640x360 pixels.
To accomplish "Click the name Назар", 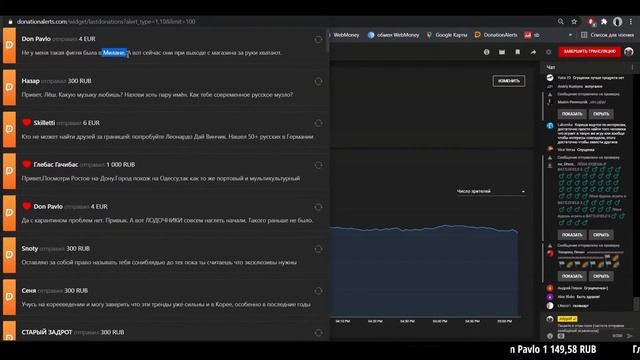I will coord(31,81).
